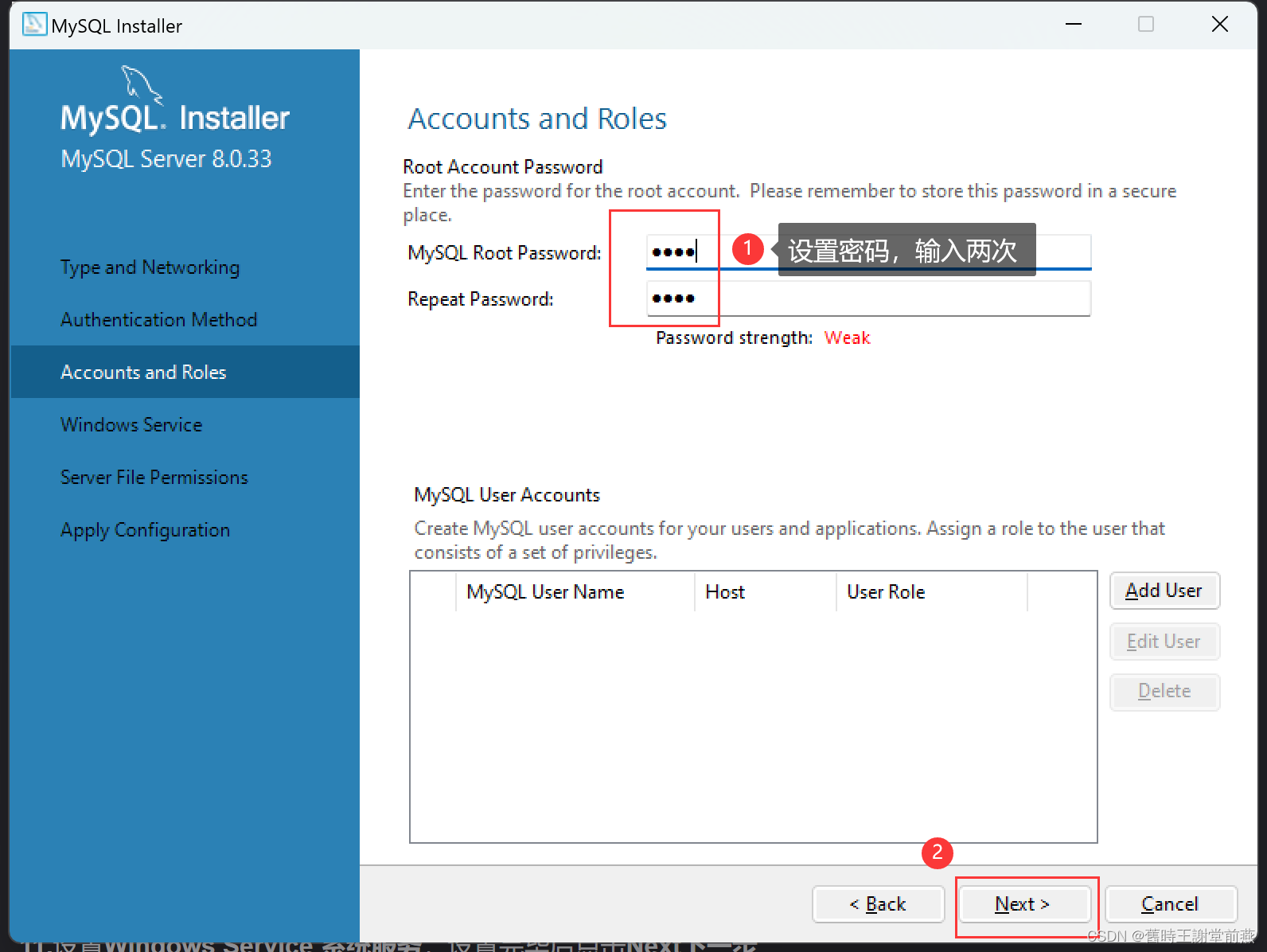The height and width of the screenshot is (952, 1267).
Task: Open the Windows Service step
Action: tap(131, 425)
